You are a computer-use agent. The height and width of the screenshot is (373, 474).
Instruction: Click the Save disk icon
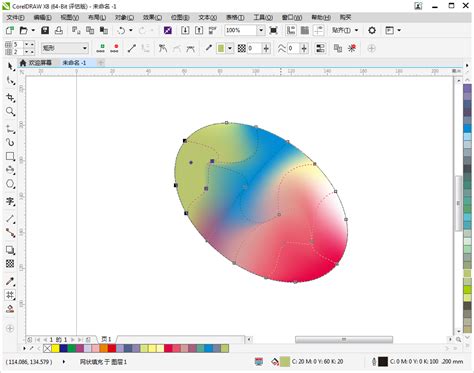coord(45,30)
